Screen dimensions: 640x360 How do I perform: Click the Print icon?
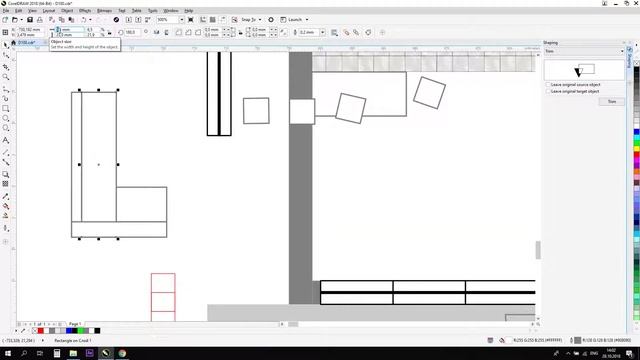click(x=40, y=20)
